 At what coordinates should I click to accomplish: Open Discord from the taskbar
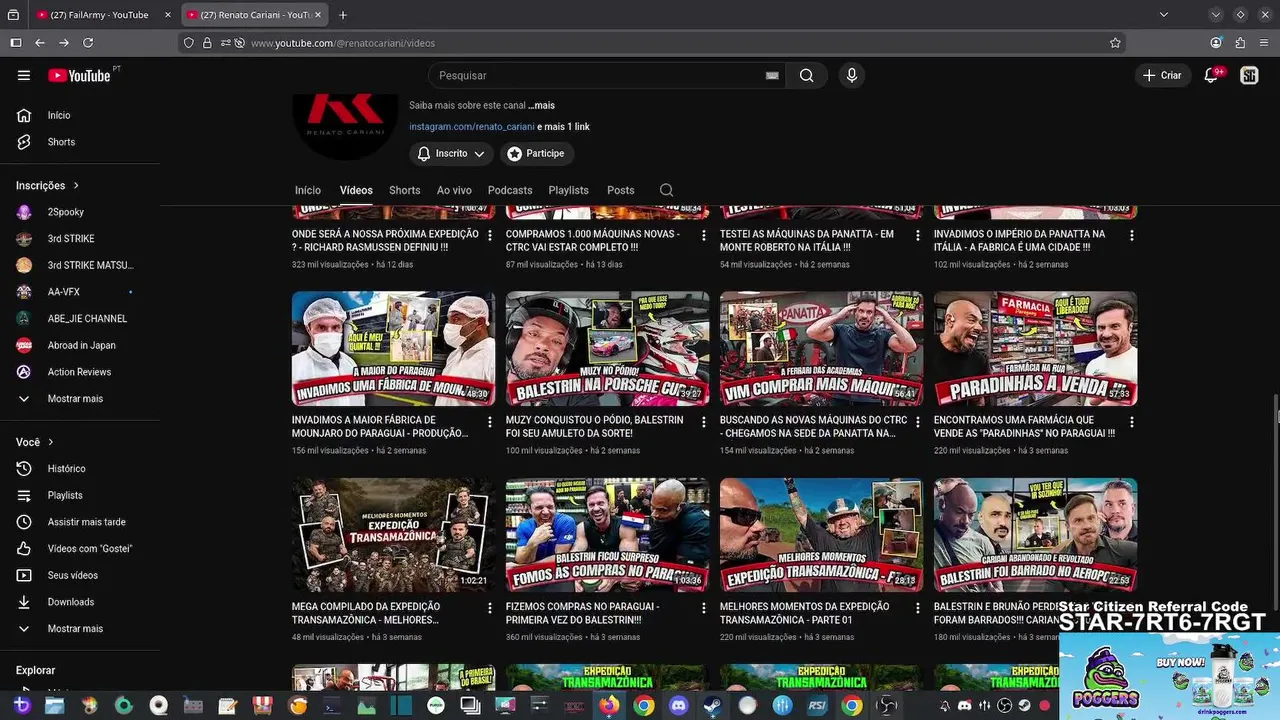pos(679,705)
